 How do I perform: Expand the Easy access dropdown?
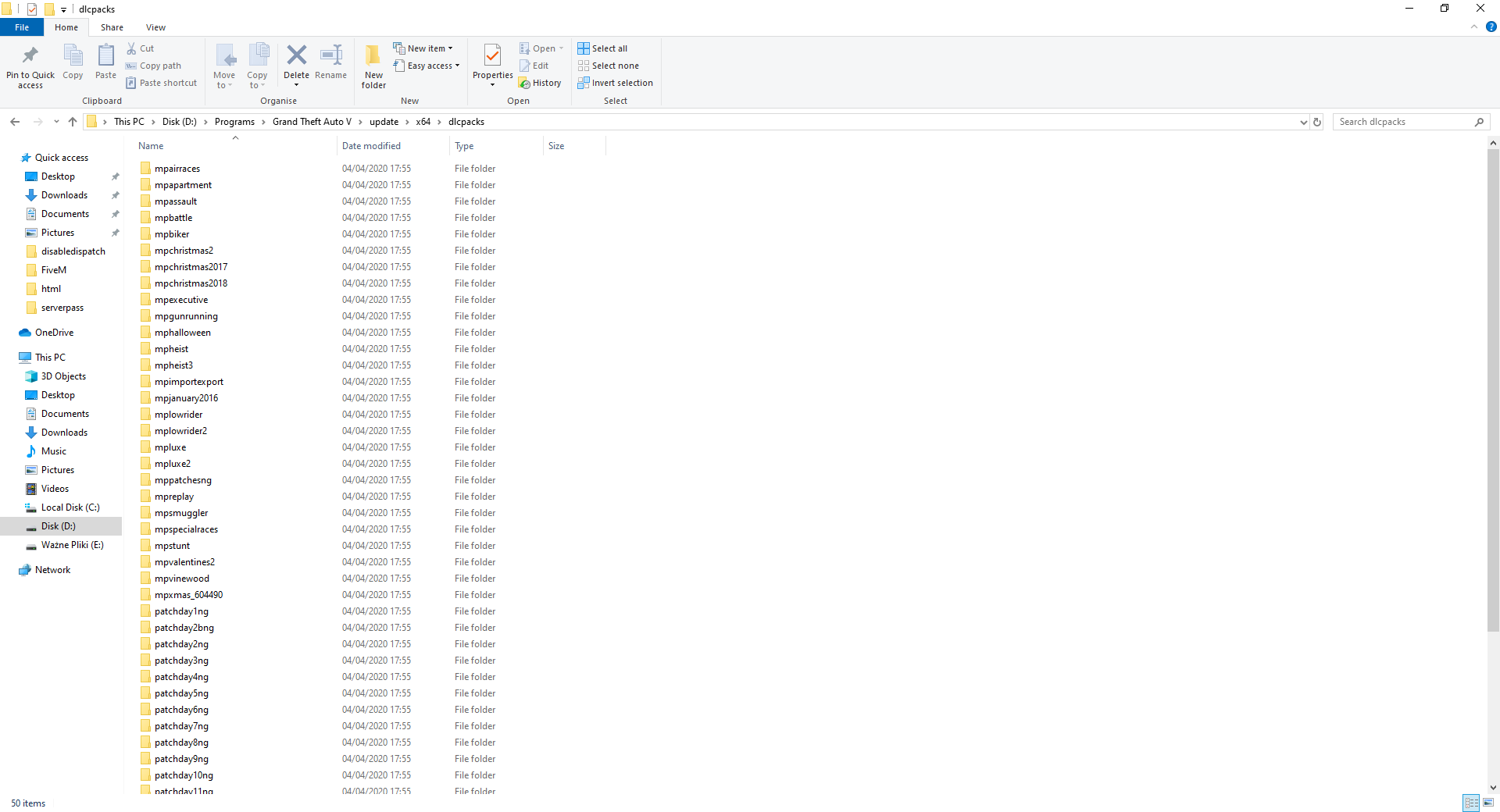pyautogui.click(x=427, y=66)
